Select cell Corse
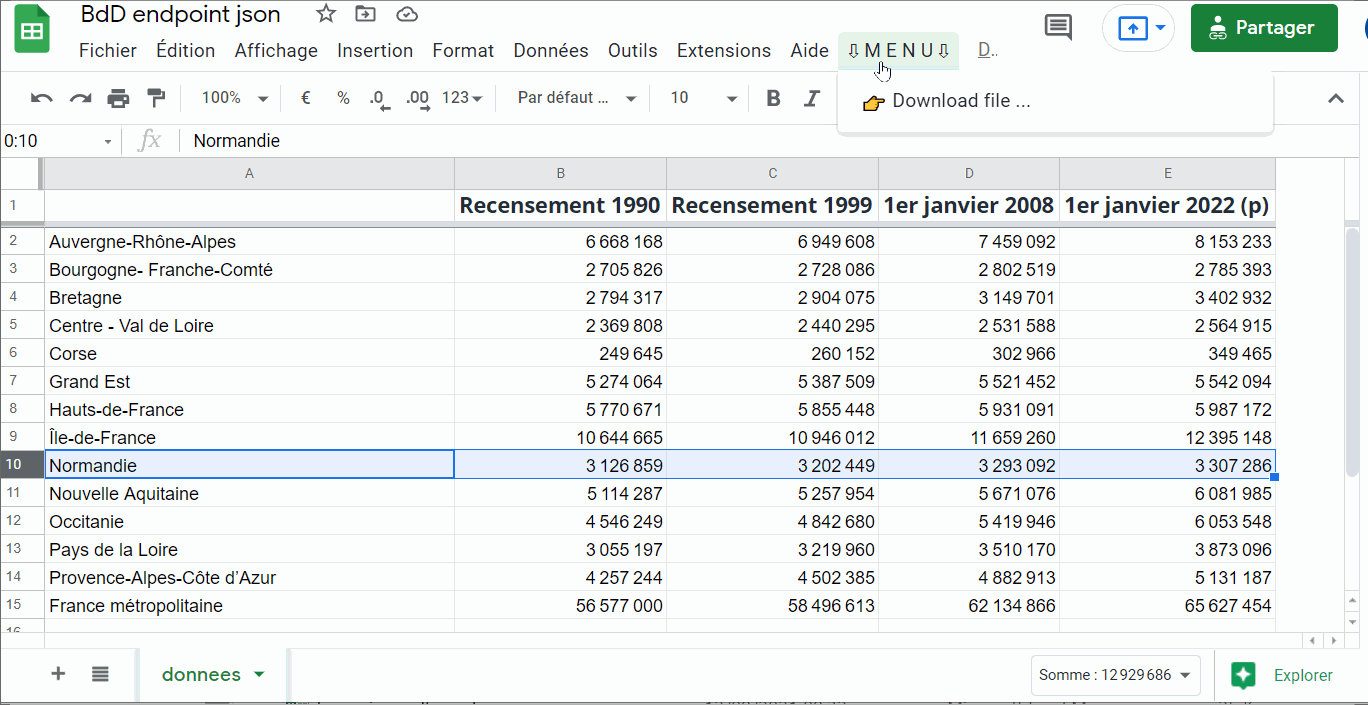The image size is (1368, 705). point(249,354)
